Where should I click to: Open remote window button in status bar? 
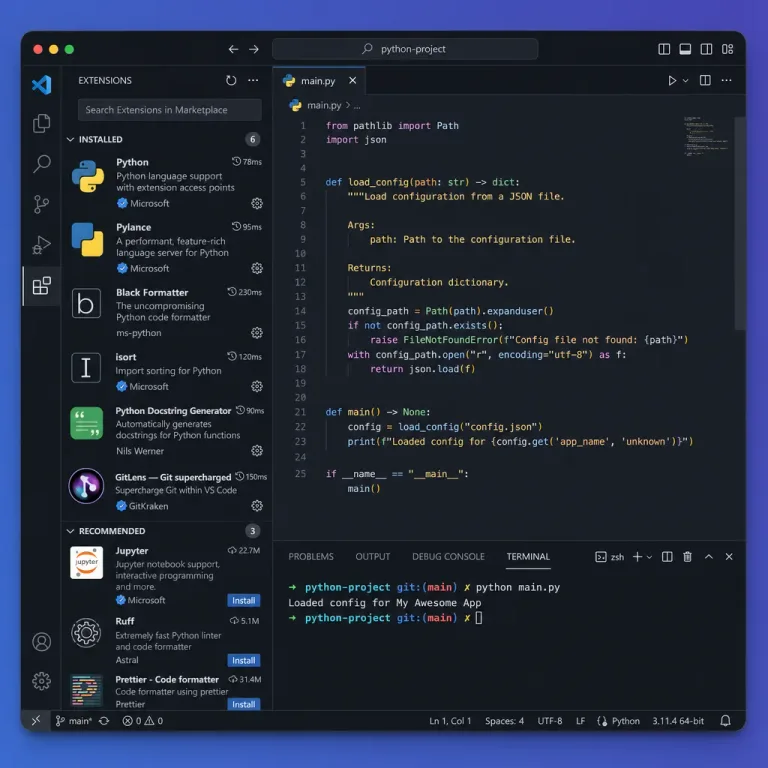coord(36,720)
